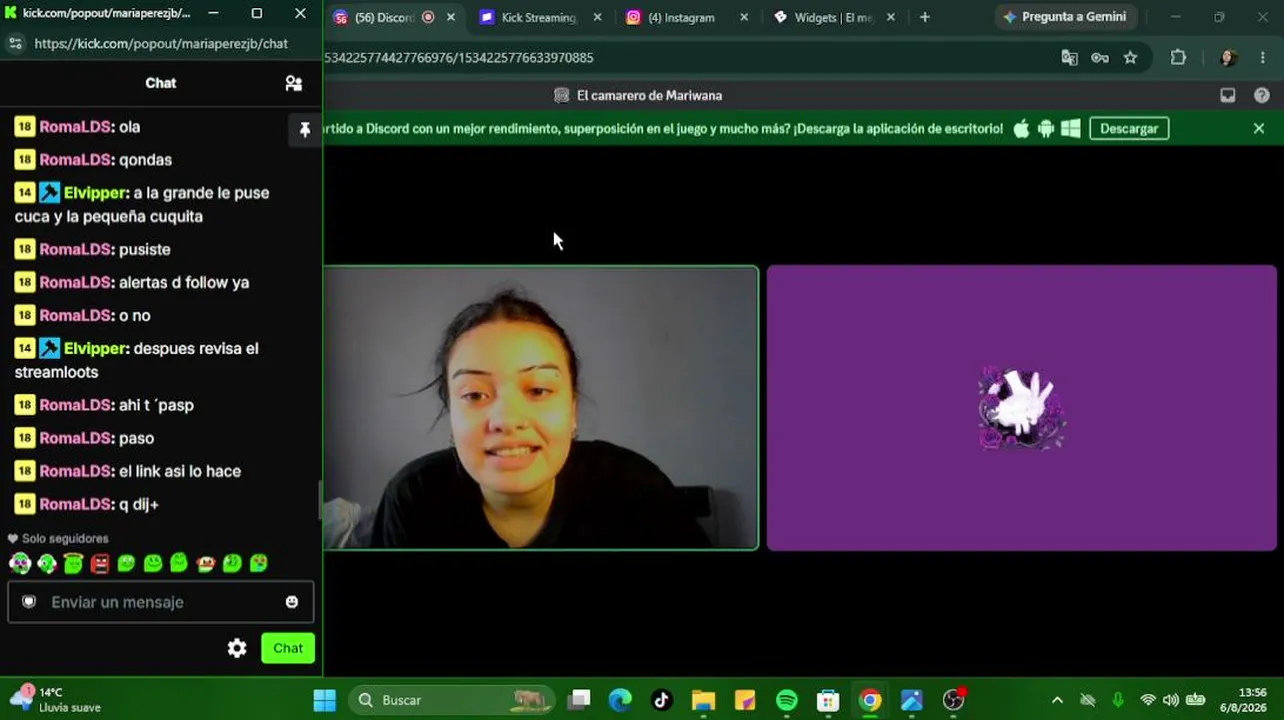Close the Kick Streaming tab
The height and width of the screenshot is (720, 1284).
(598, 17)
